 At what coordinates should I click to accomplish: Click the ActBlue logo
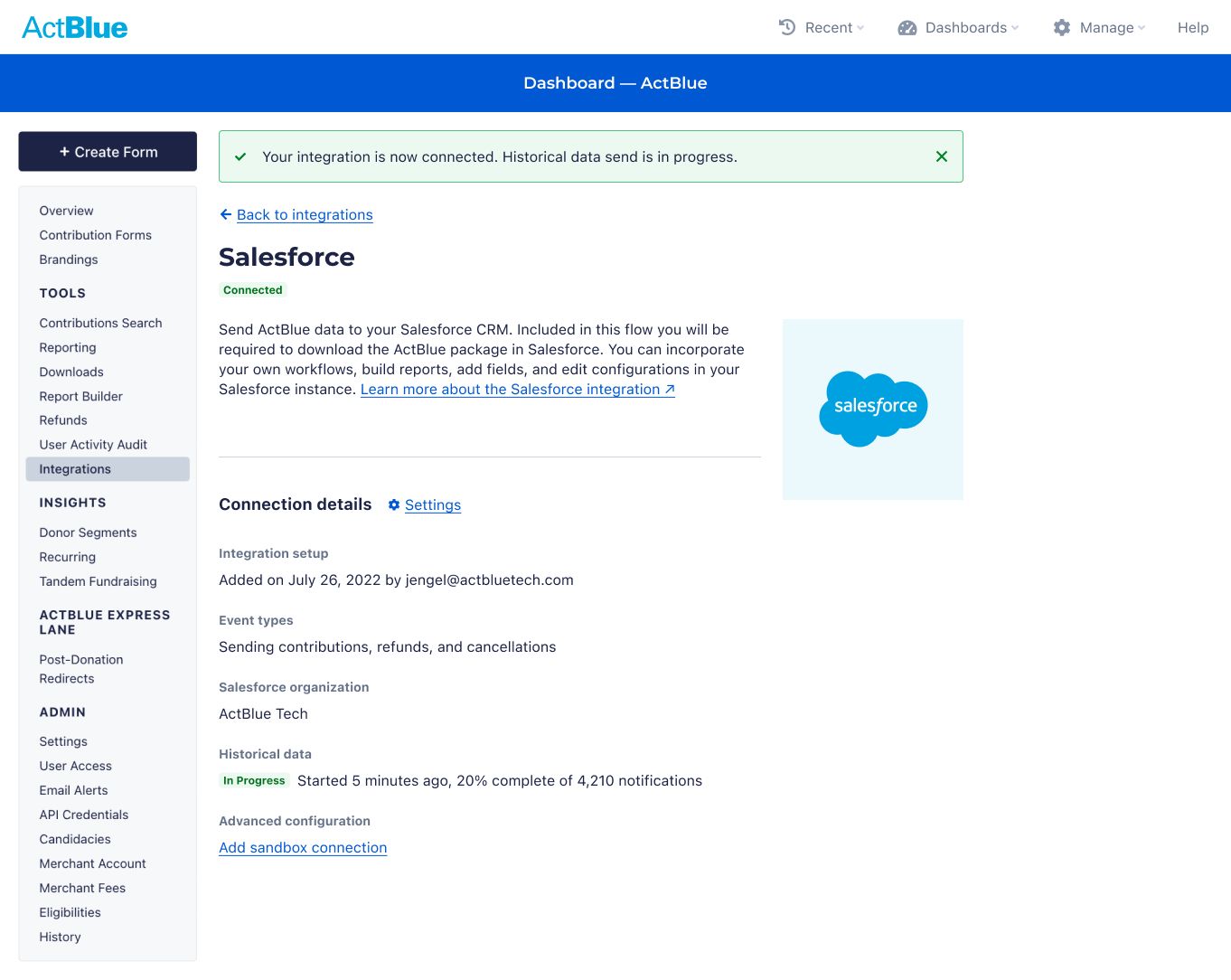point(75,28)
